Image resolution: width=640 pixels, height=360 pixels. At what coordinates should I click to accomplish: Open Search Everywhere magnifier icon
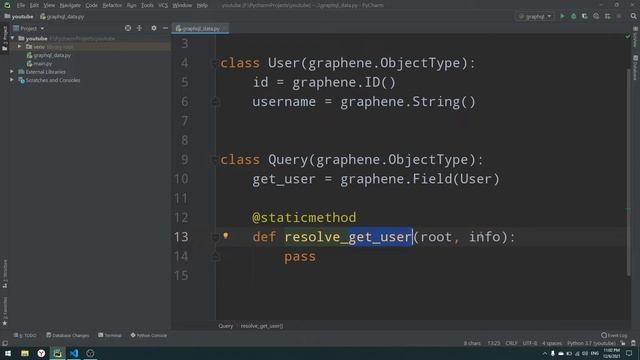[x=633, y=16]
